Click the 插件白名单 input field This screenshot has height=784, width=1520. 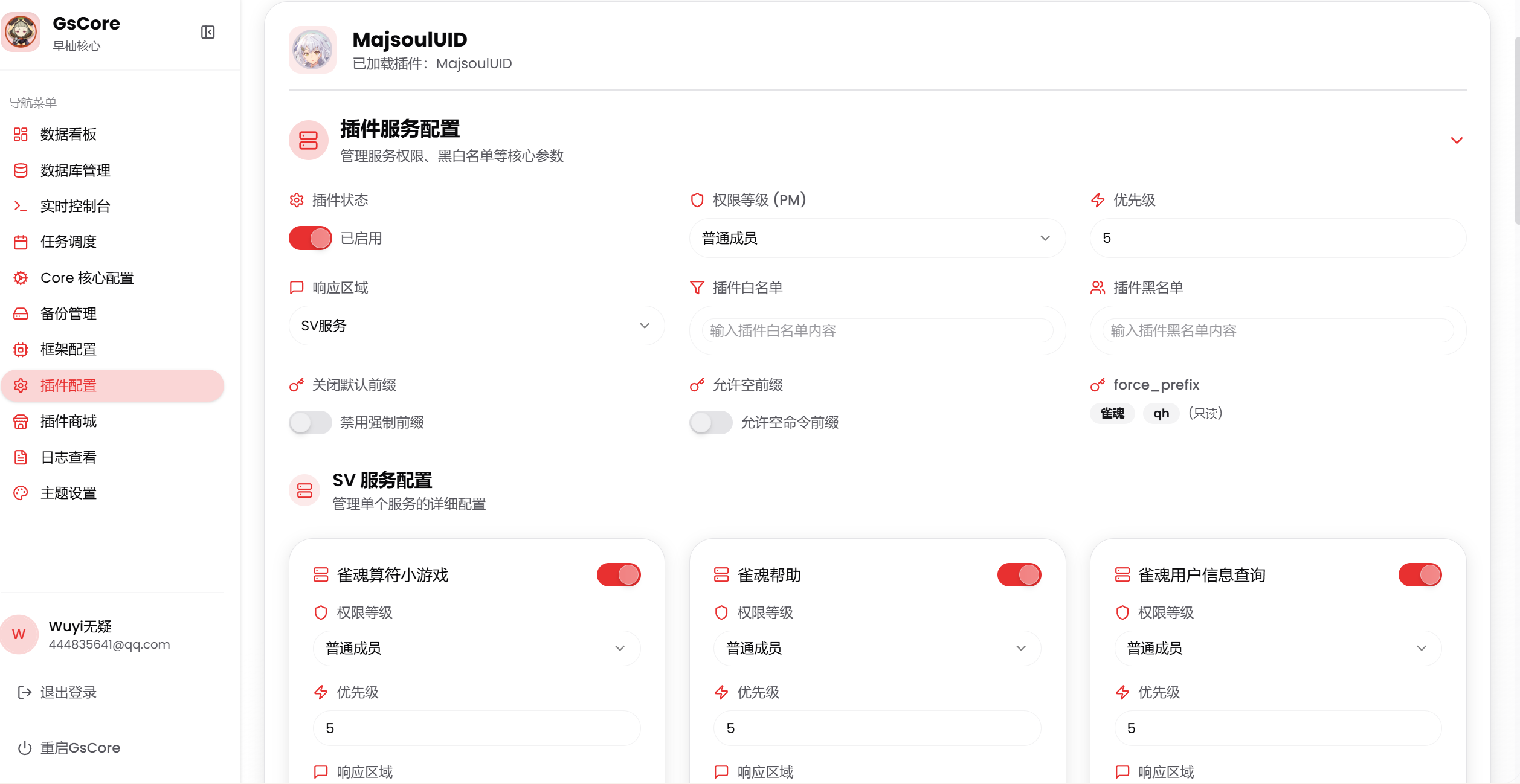point(877,330)
